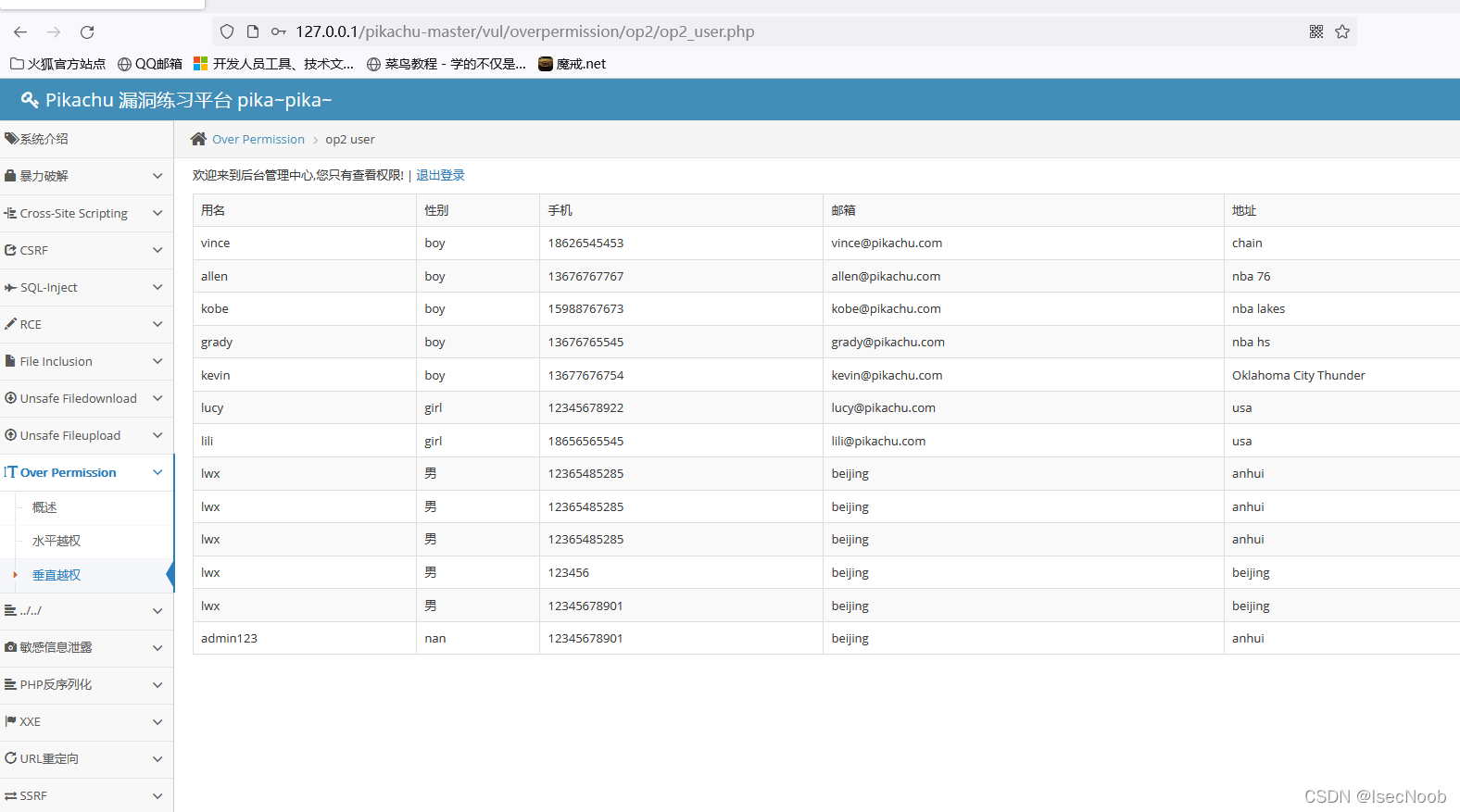Expand the SQL-Inject chevron
The height and width of the screenshot is (812, 1460).
coord(157,287)
